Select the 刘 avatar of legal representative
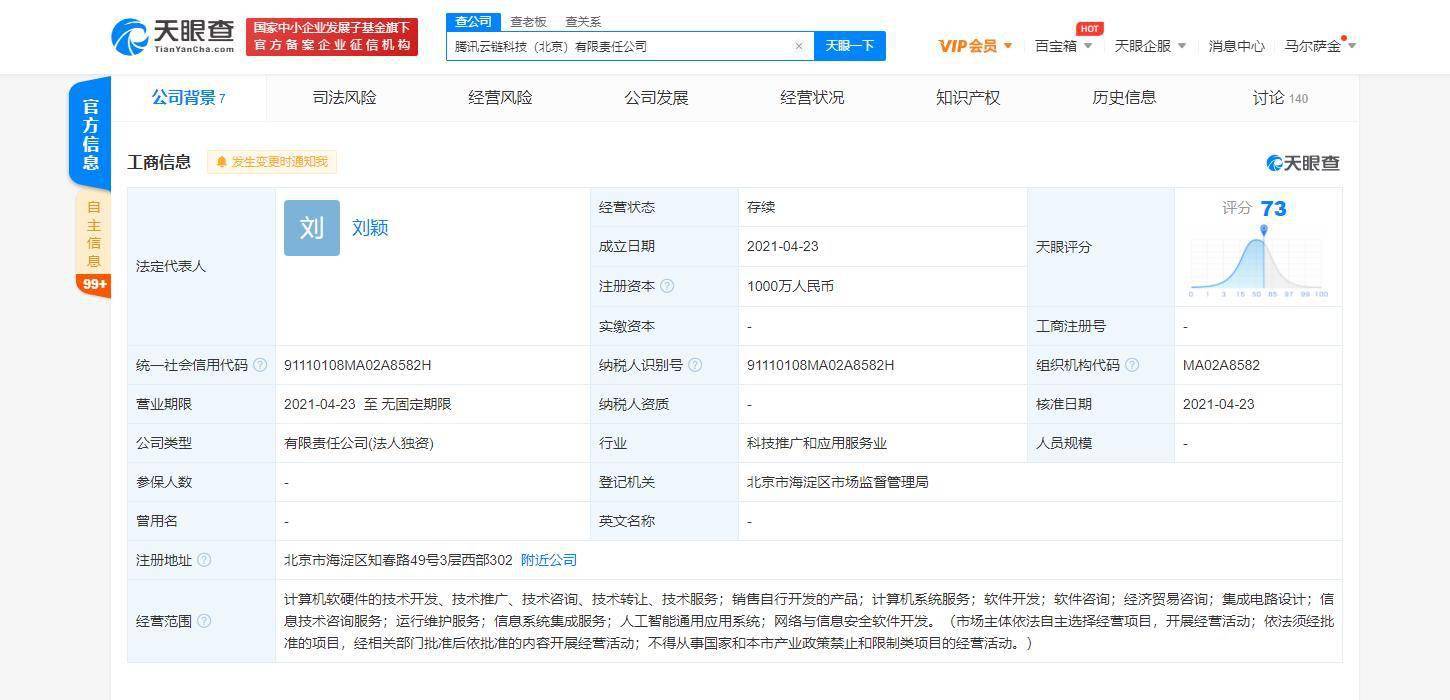The width and height of the screenshot is (1450, 700). [312, 228]
